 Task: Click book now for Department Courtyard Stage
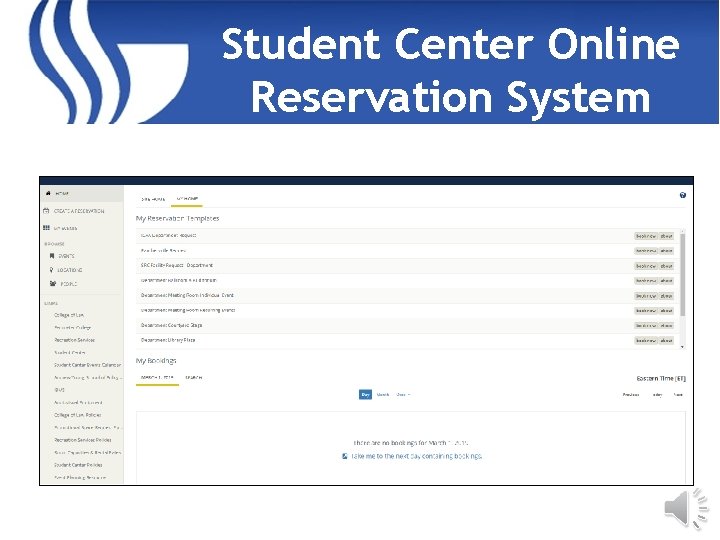point(646,326)
